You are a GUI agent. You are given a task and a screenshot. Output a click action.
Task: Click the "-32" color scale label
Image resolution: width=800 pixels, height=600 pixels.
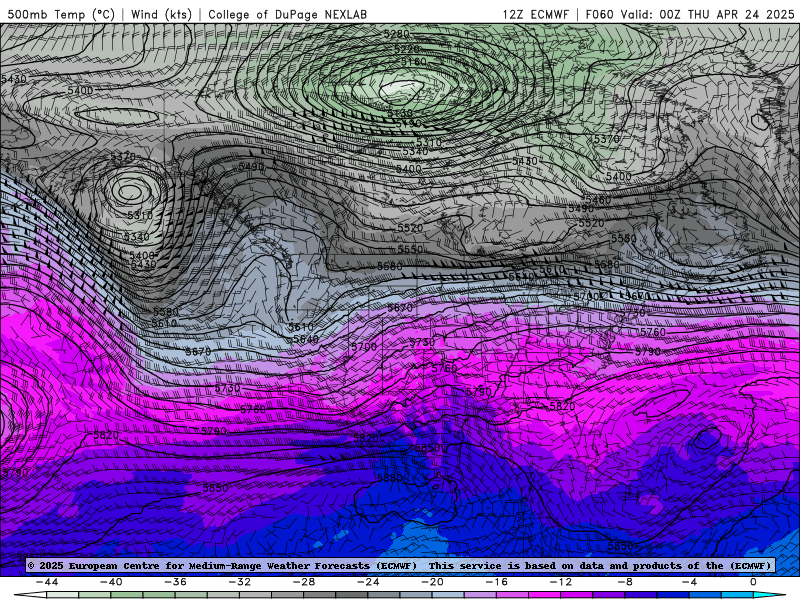point(240,582)
